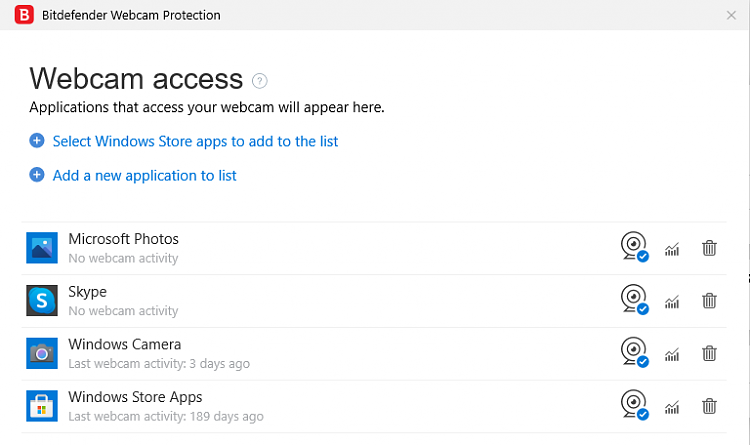Click the Windows Camera app icon

click(42, 353)
